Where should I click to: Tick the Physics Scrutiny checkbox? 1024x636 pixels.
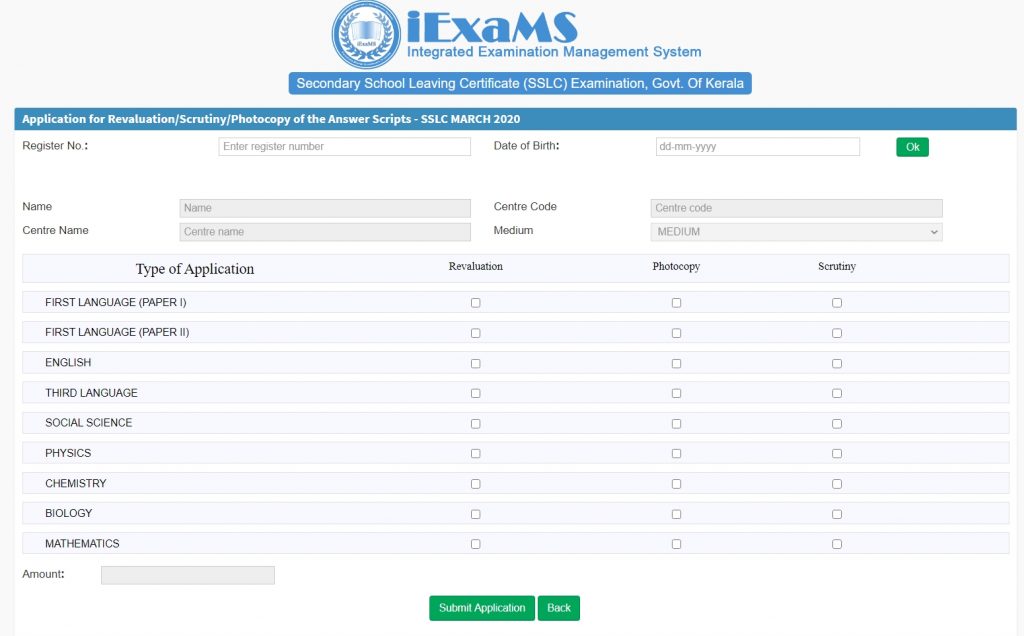tap(837, 453)
